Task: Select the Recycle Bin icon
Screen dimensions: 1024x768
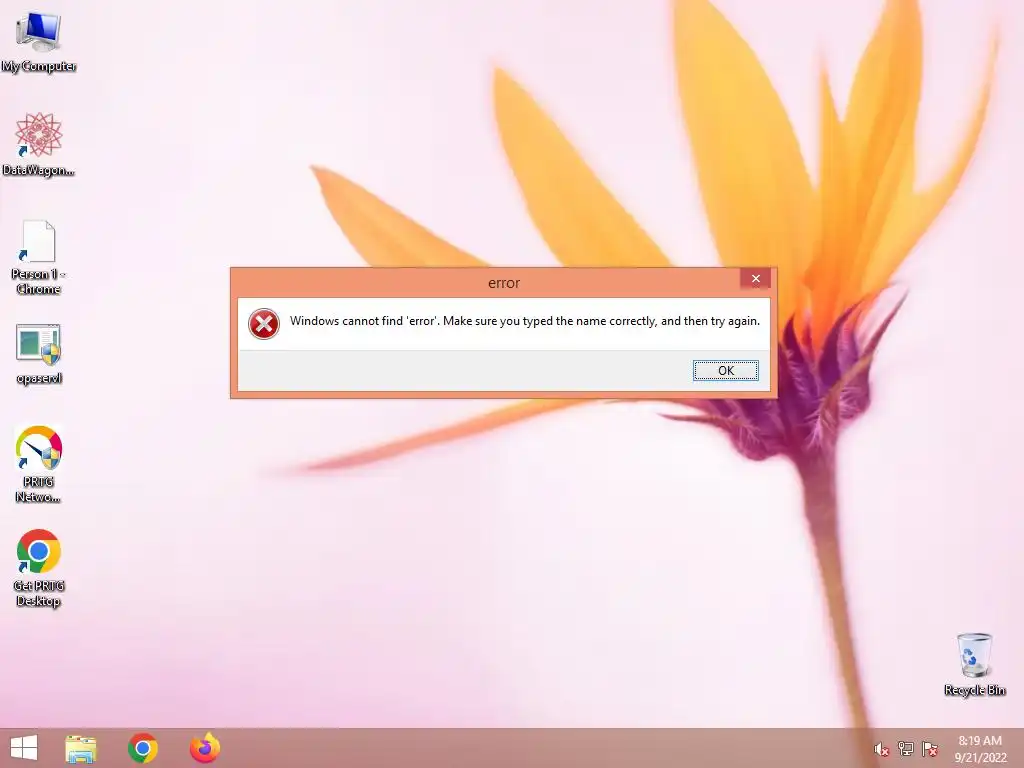Action: click(974, 664)
